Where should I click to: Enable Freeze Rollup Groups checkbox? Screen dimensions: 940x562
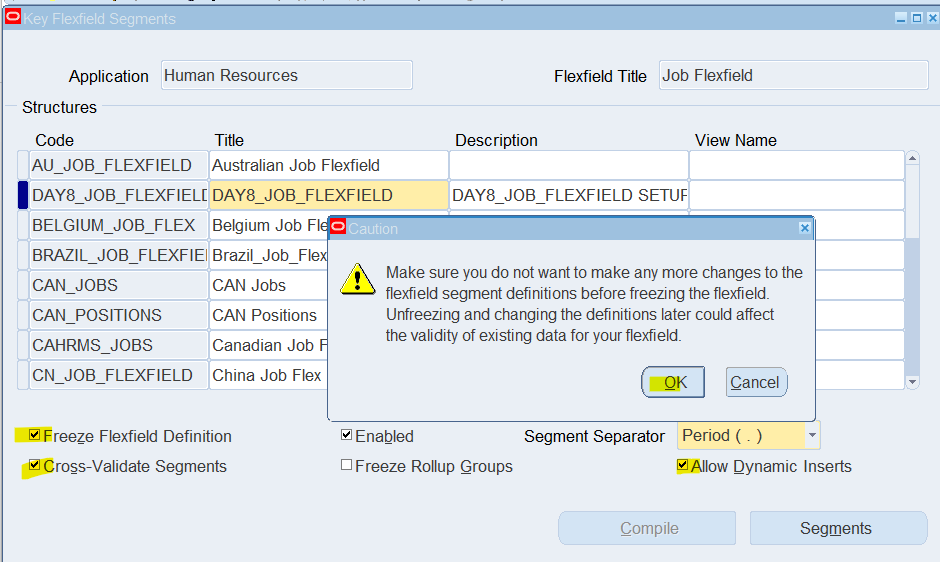pyautogui.click(x=347, y=465)
